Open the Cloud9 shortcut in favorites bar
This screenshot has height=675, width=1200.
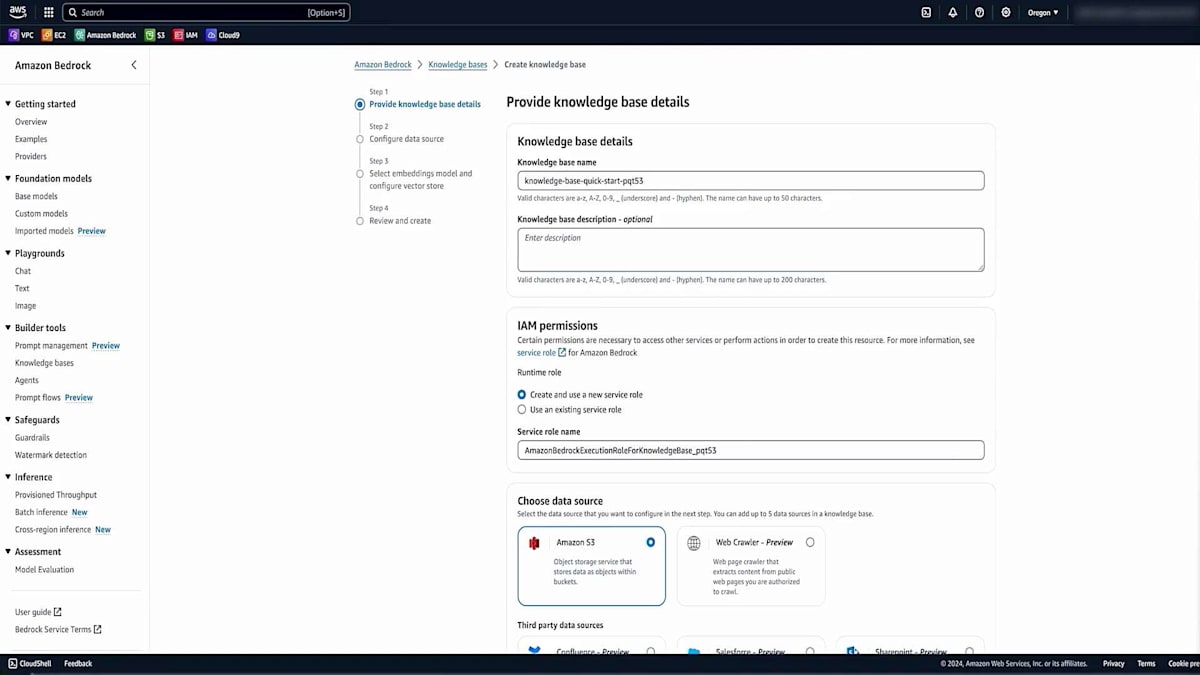(223, 35)
